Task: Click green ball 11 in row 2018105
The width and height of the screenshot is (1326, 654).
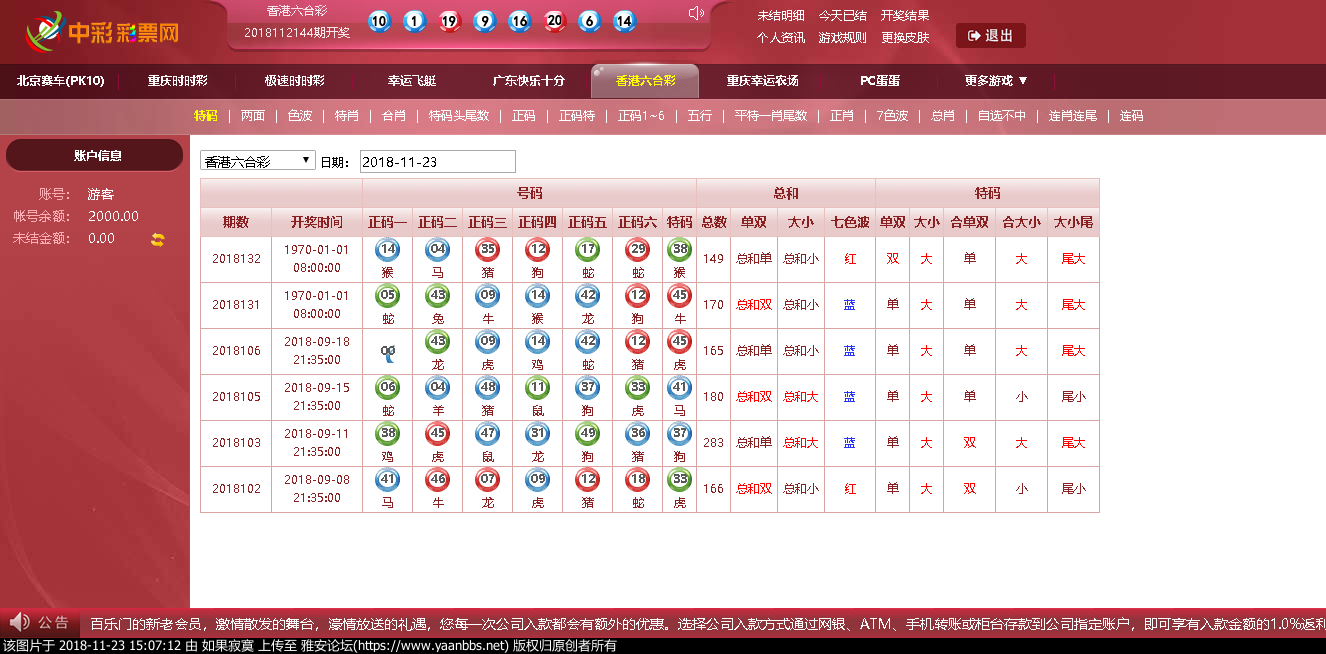Action: (537, 388)
